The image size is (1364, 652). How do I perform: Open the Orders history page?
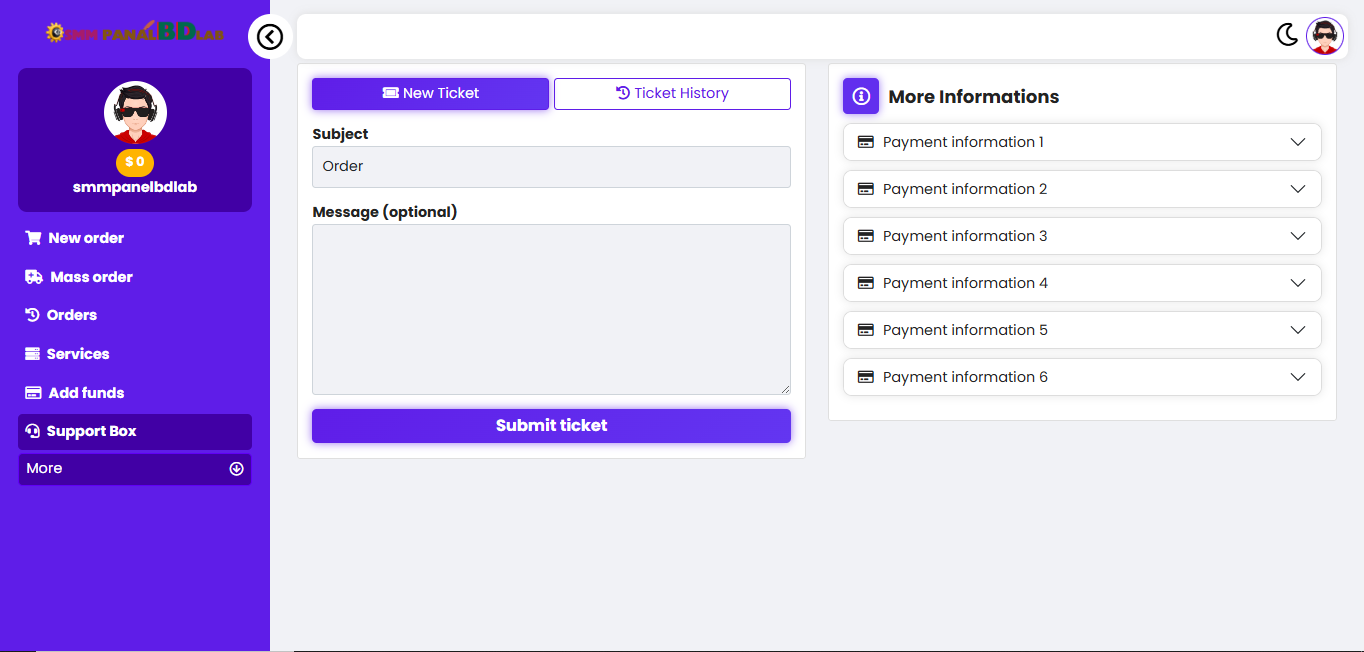tap(72, 315)
